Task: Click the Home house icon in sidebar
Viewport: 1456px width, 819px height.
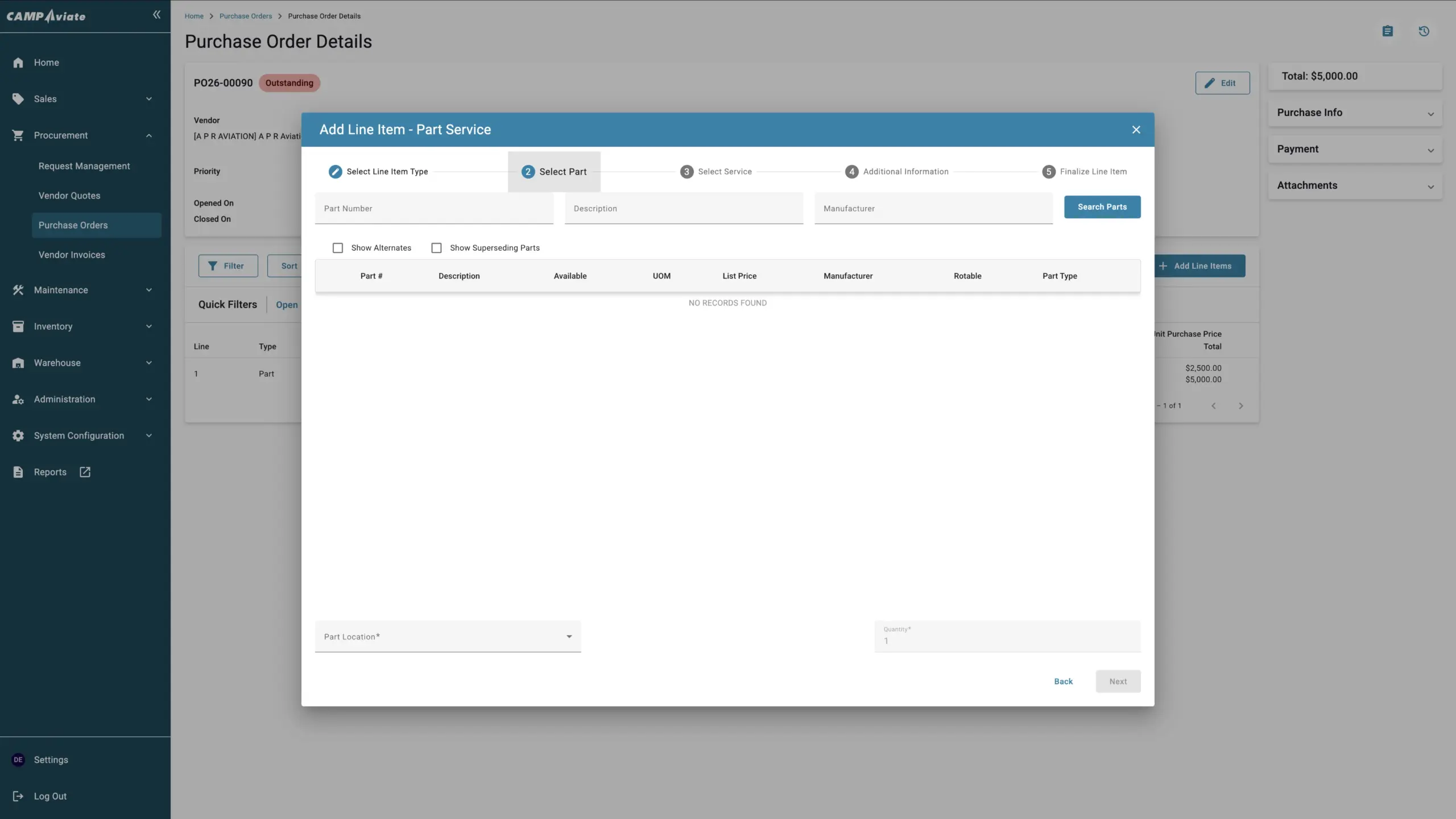Action: [x=18, y=63]
